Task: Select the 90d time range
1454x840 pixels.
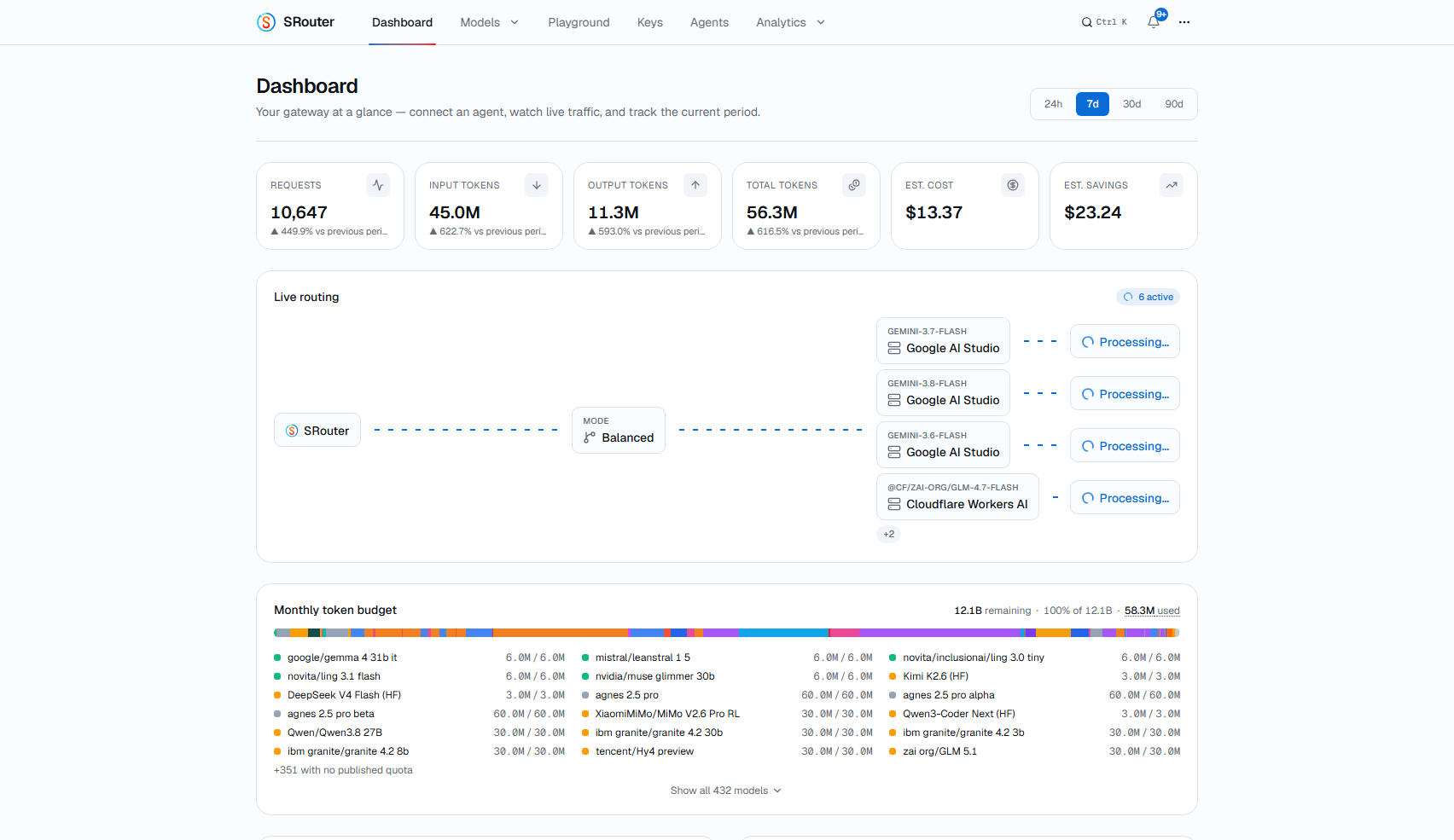Action: [1174, 104]
